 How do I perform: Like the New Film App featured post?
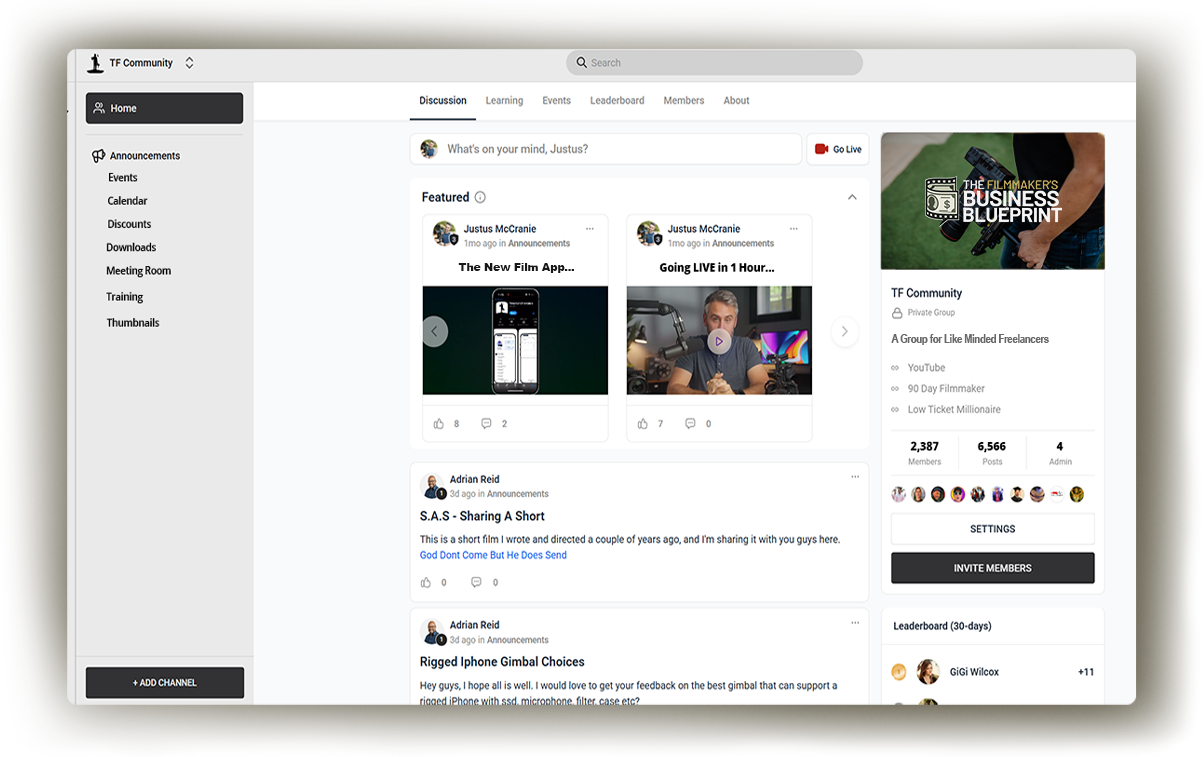(x=439, y=424)
